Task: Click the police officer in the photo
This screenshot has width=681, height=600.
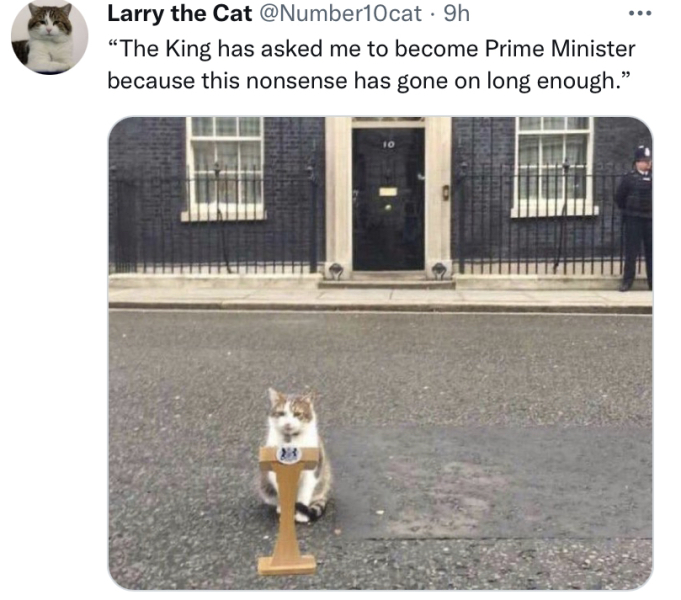Action: 634,219
